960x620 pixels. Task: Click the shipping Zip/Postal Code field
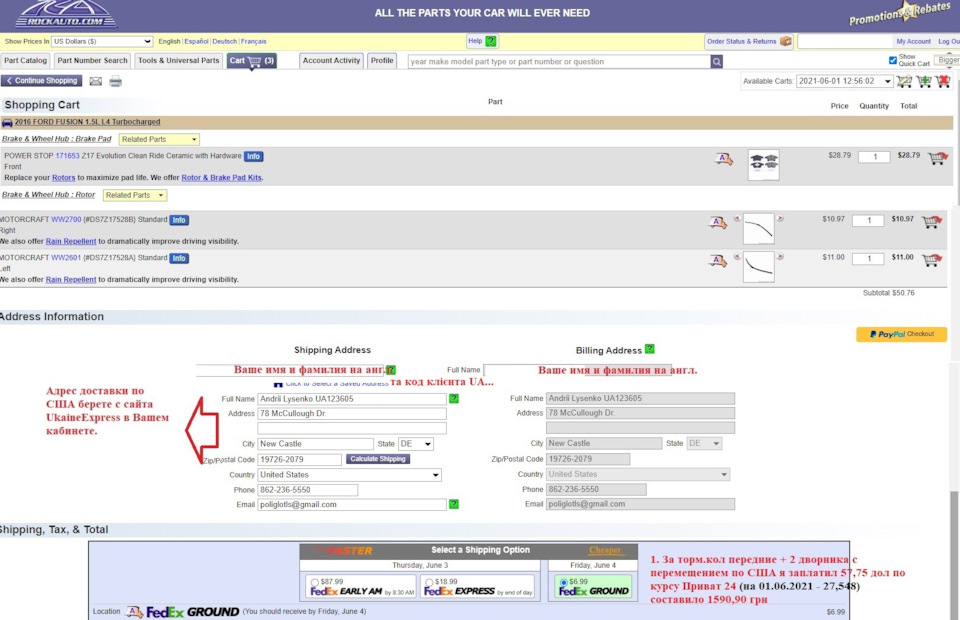pos(299,459)
